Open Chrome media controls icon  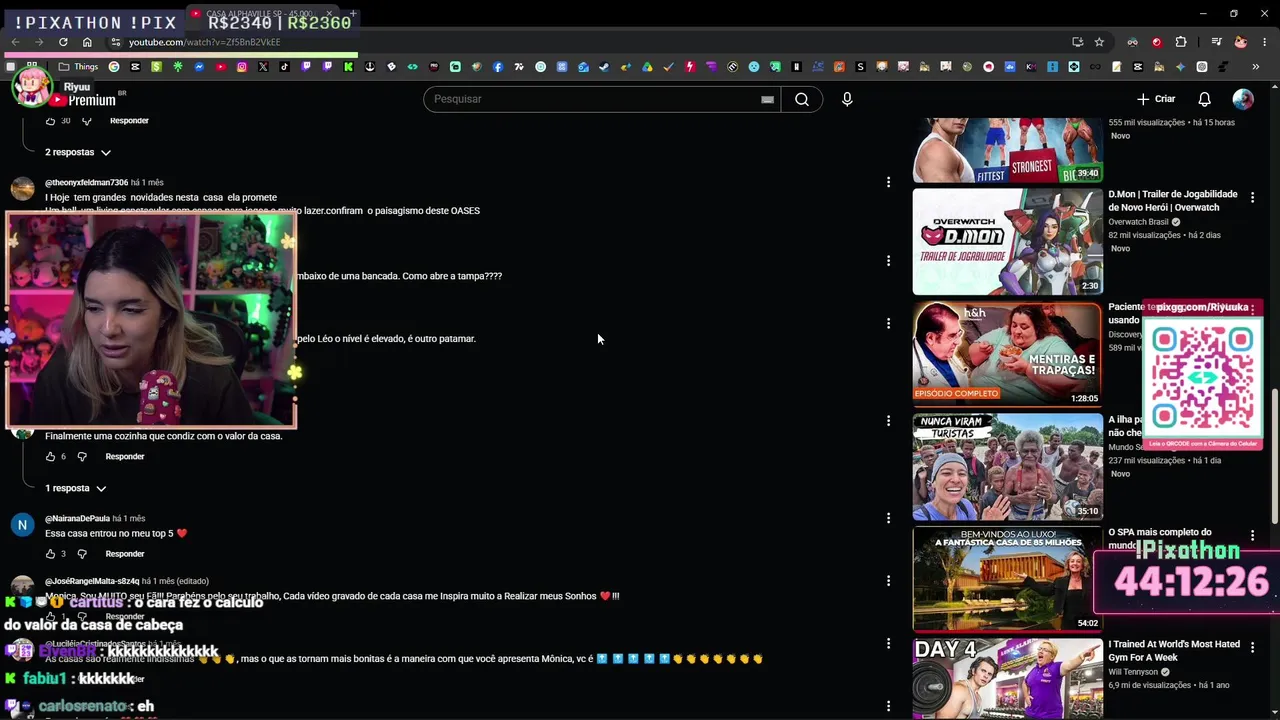[1217, 42]
